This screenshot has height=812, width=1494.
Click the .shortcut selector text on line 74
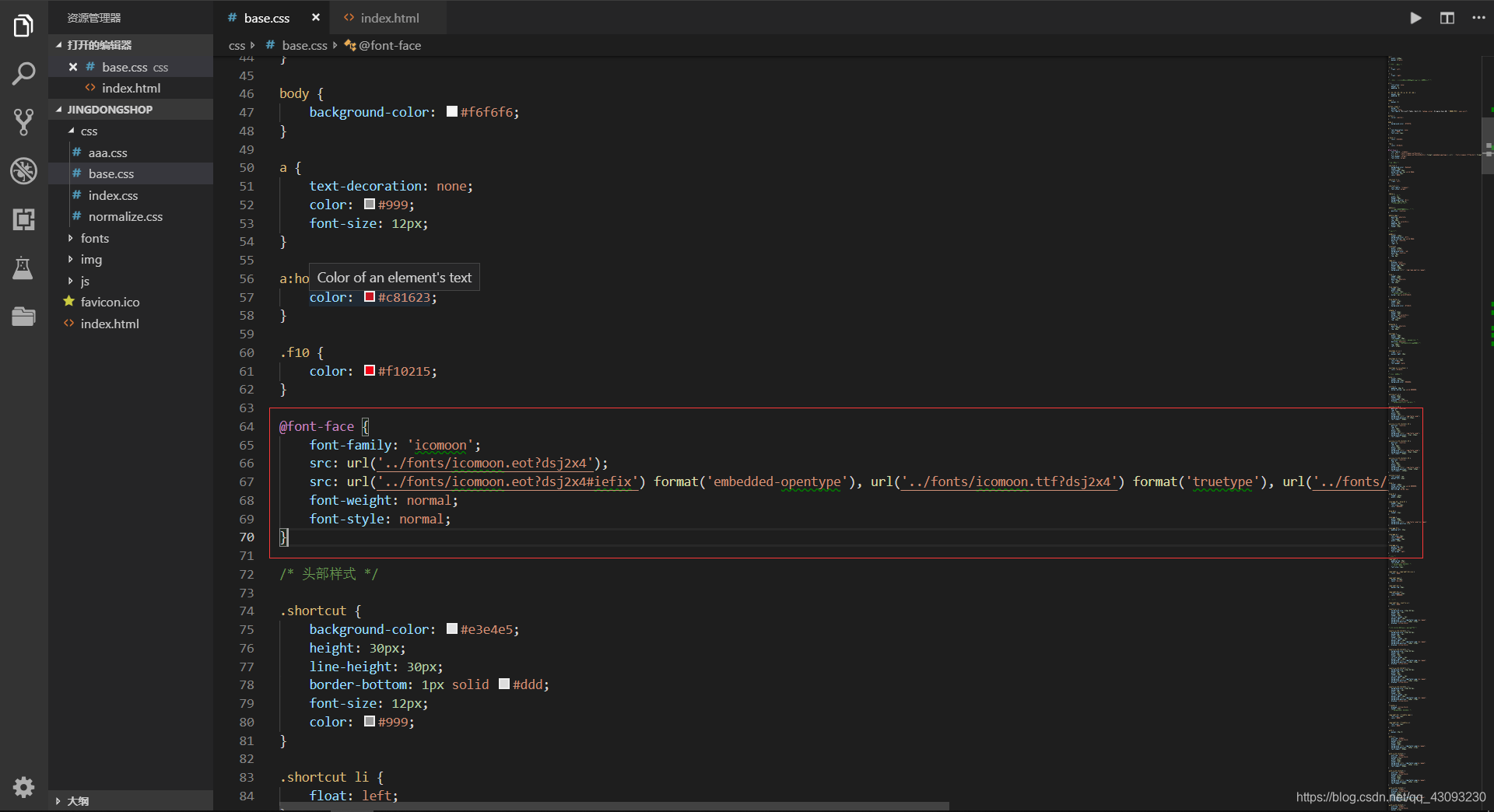tap(313, 611)
